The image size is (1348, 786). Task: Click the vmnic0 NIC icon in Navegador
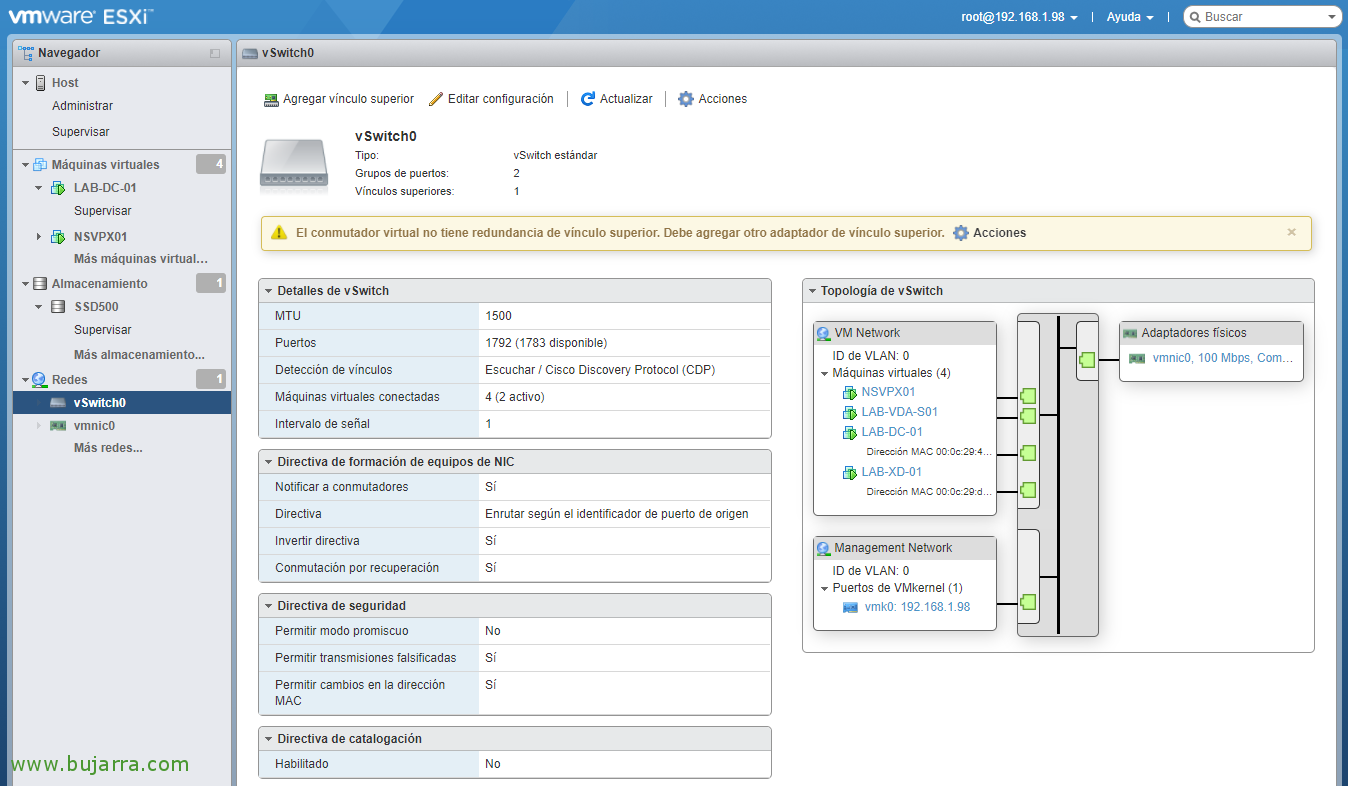[x=58, y=426]
